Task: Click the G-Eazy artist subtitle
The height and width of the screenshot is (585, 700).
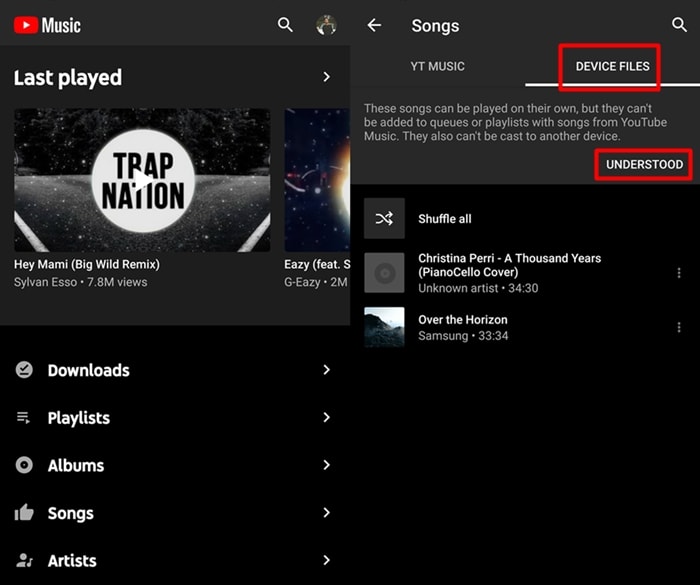Action: [316, 282]
